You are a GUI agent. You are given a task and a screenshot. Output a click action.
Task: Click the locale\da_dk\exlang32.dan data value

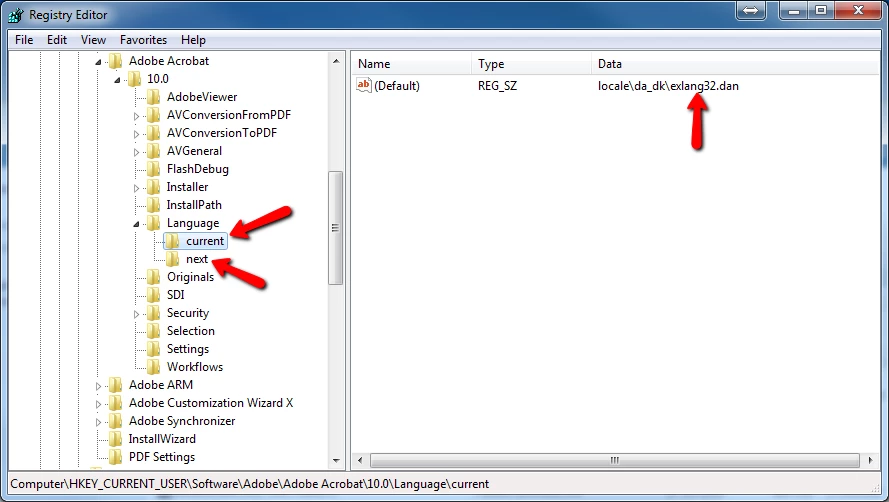(x=668, y=86)
